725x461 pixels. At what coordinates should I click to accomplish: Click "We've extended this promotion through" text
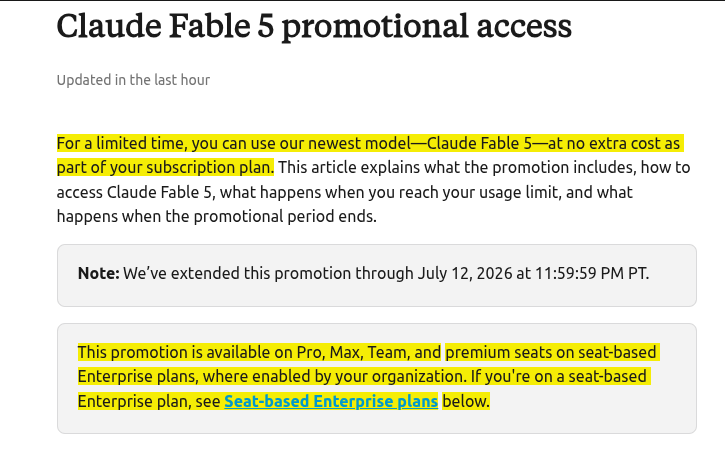click(268, 273)
